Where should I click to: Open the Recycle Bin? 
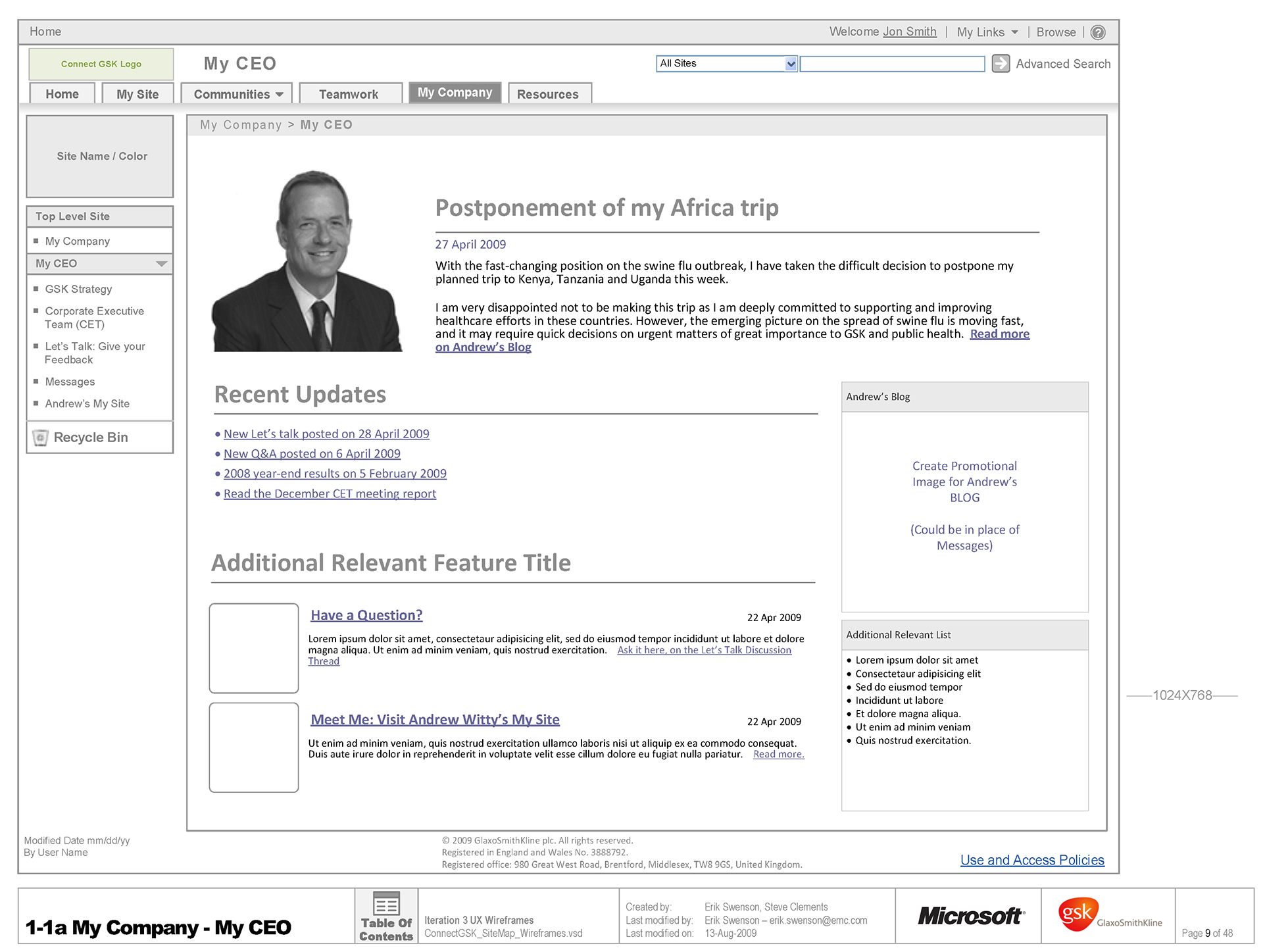click(90, 438)
